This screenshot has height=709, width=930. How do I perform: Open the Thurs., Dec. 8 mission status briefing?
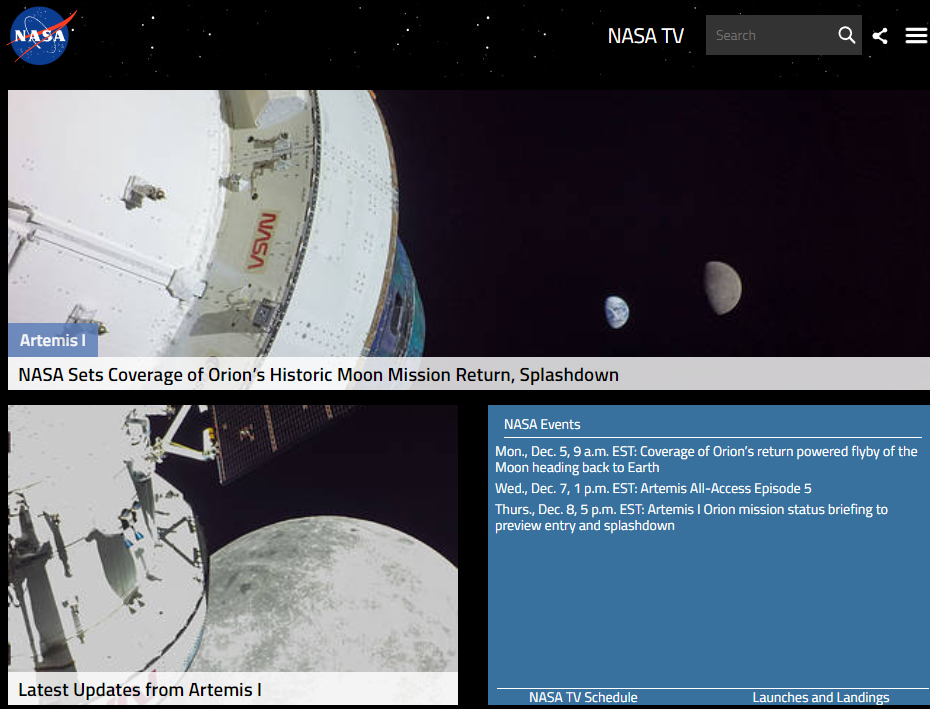click(692, 517)
